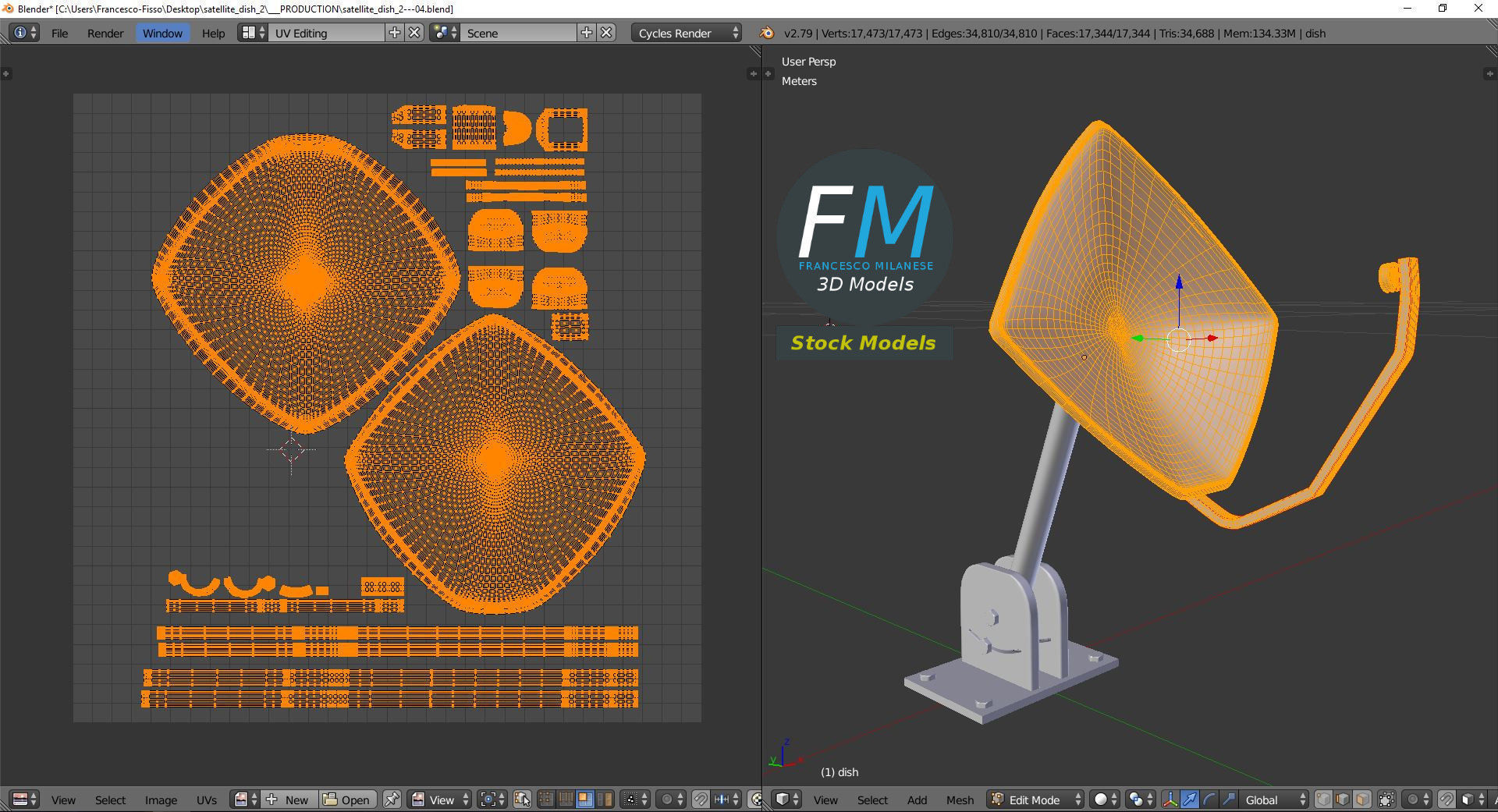Screen dimensions: 1498x812
Task: Open the image View mode dropdown
Action: coord(439,800)
